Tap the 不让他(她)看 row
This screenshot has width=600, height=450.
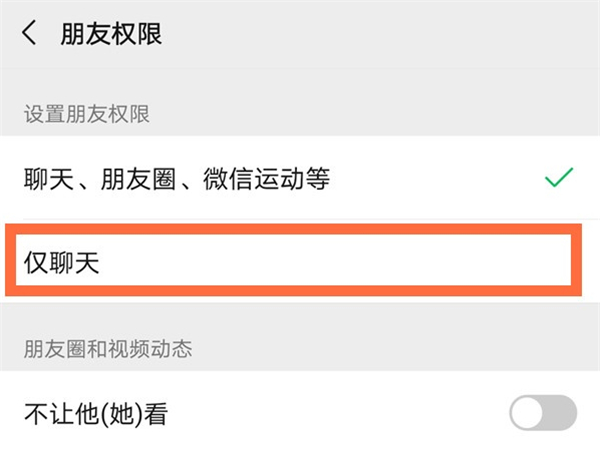click(x=300, y=412)
